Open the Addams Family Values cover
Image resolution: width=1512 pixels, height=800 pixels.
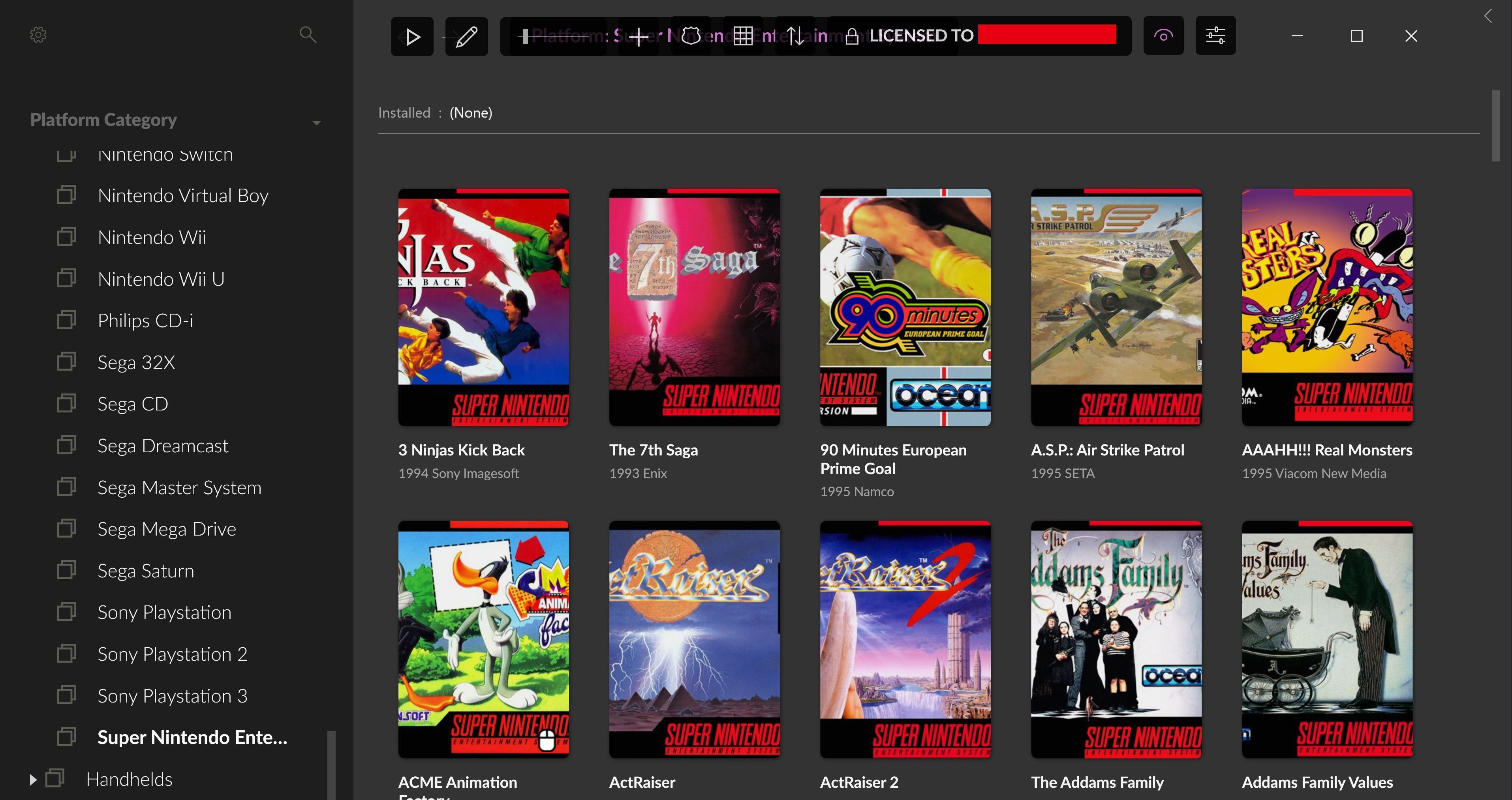1327,639
